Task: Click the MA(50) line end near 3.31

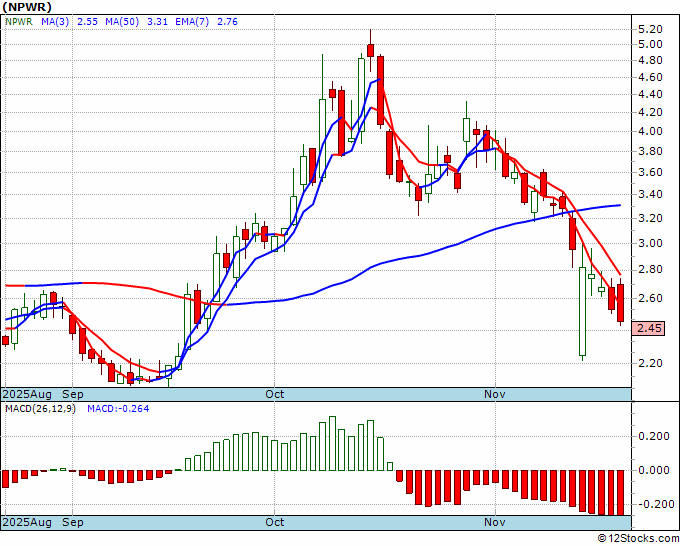Action: (620, 205)
